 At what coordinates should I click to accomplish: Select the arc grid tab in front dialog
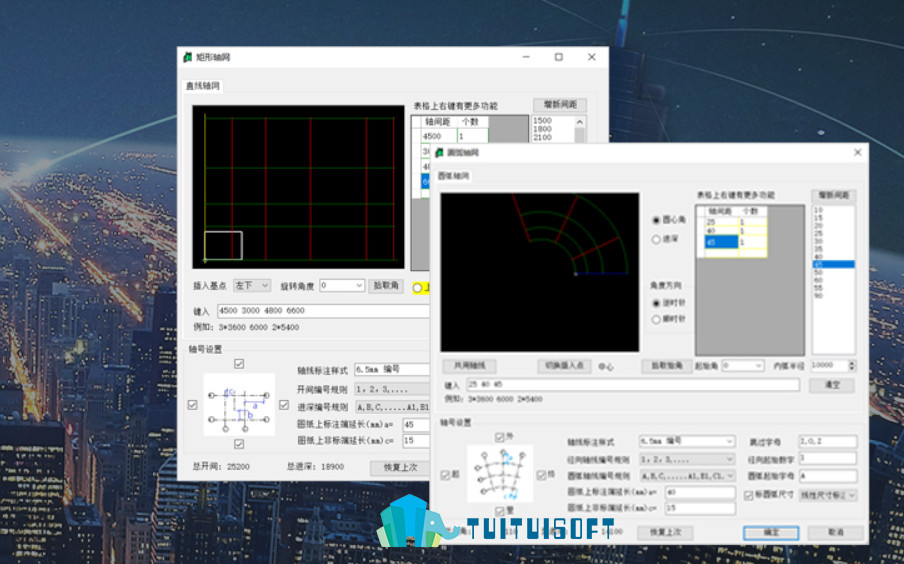(454, 176)
